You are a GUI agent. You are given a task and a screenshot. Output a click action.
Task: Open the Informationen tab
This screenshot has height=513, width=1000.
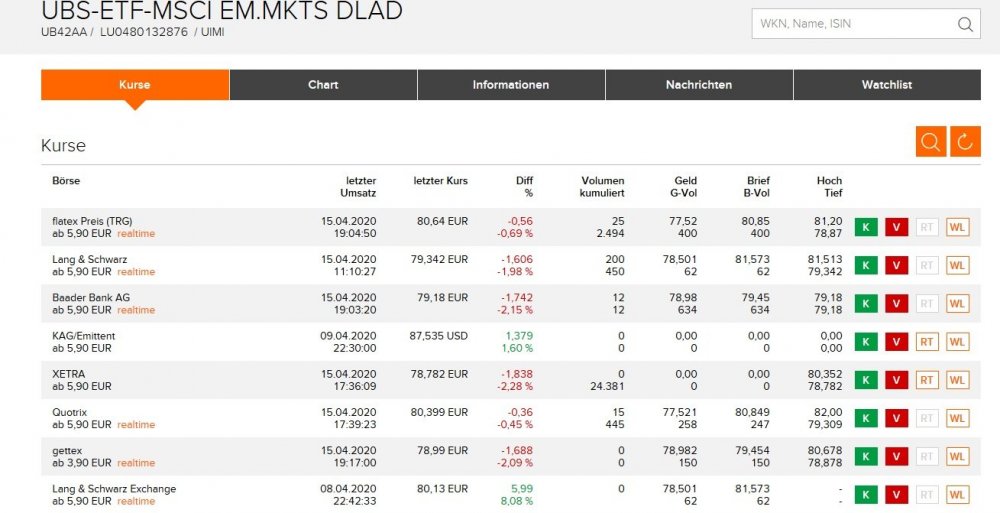point(511,85)
